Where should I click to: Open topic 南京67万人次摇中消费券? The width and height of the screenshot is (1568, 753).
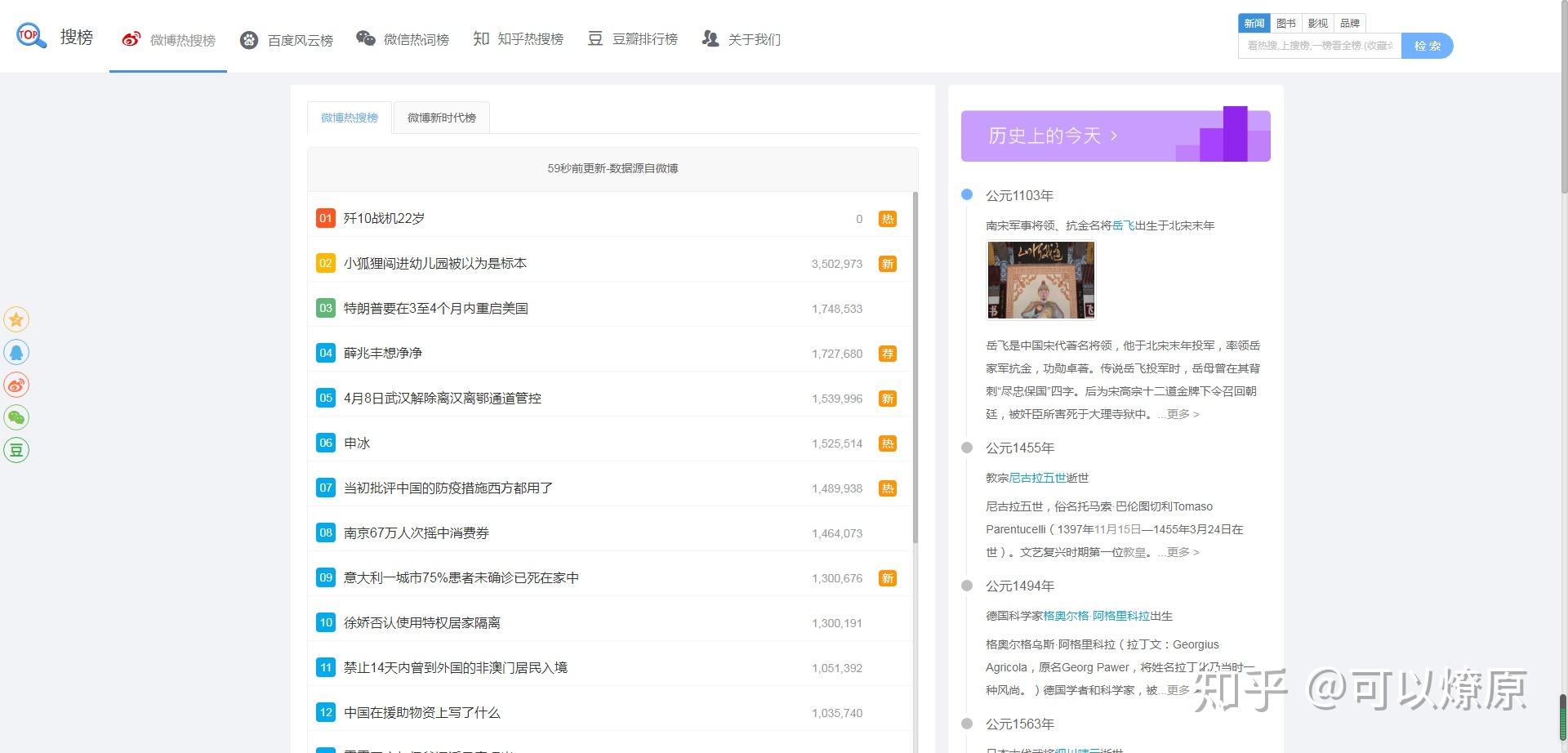point(416,532)
